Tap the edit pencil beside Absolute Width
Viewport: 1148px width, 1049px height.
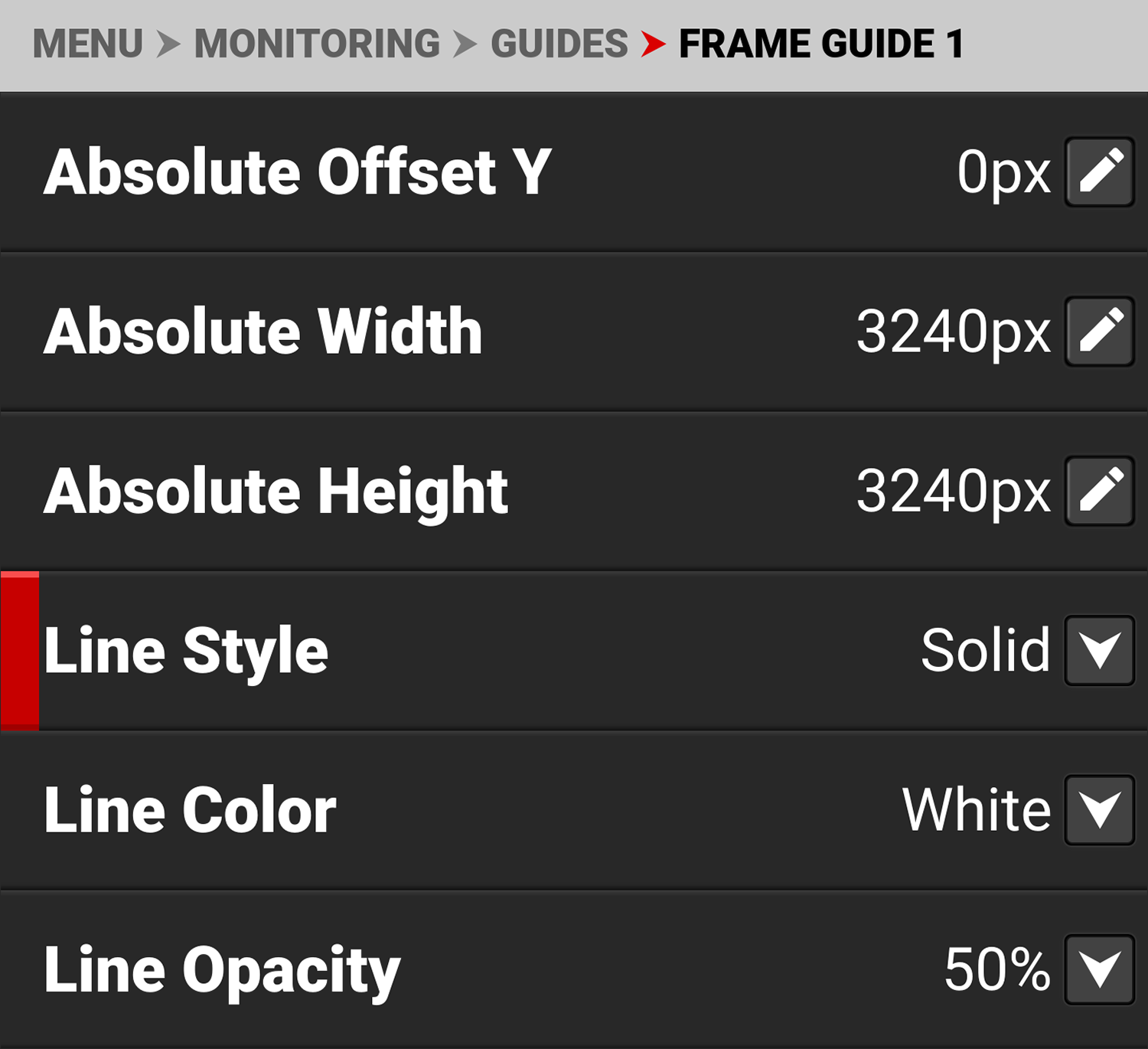[1100, 332]
